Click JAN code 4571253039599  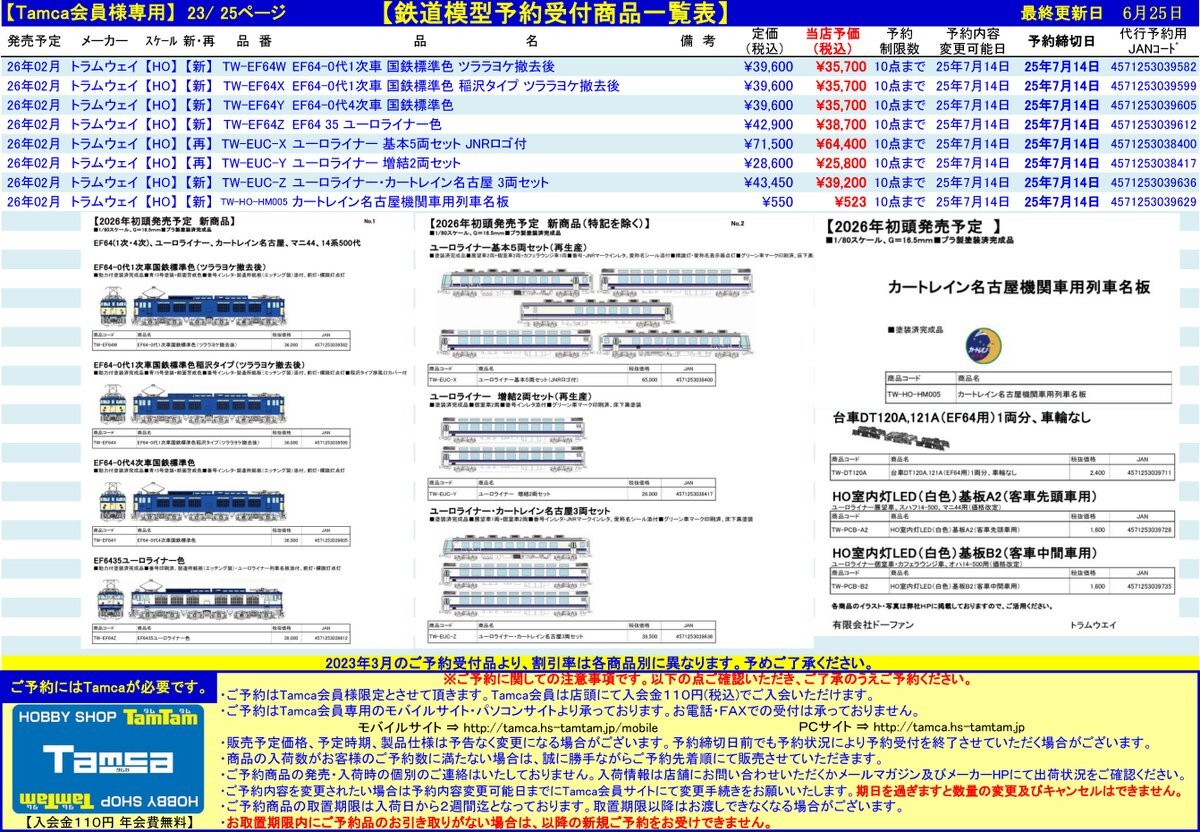1153,86
